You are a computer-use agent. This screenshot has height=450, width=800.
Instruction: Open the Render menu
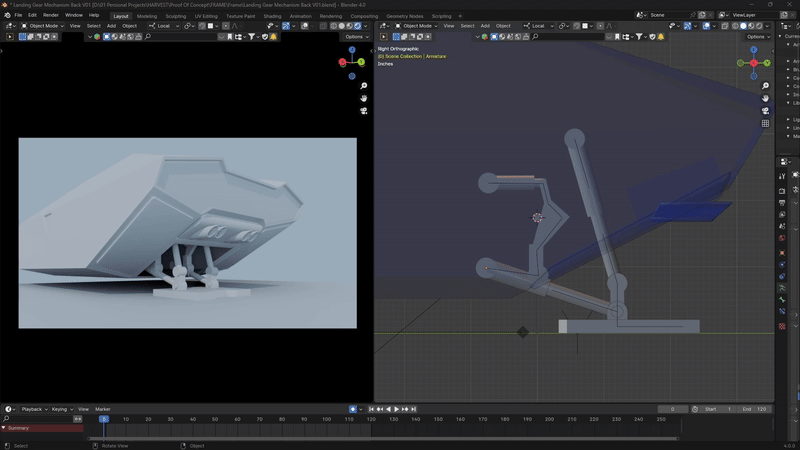click(51, 15)
